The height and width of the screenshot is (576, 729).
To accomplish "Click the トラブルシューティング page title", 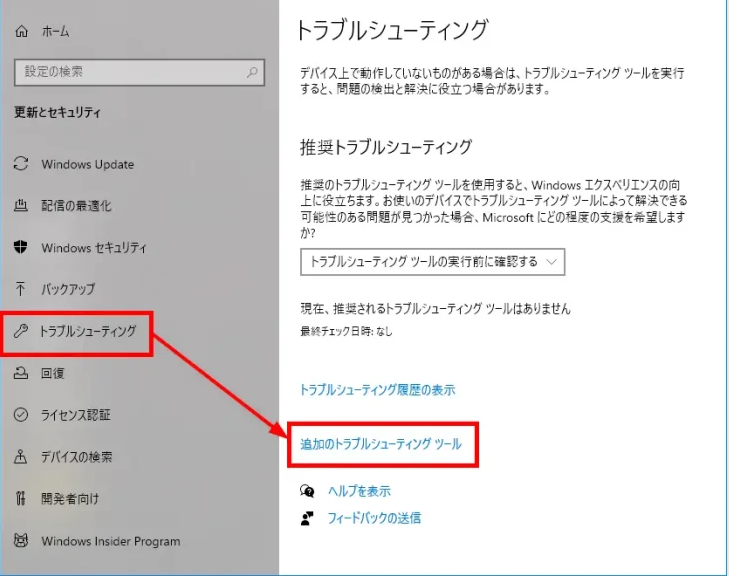I will point(392,31).
